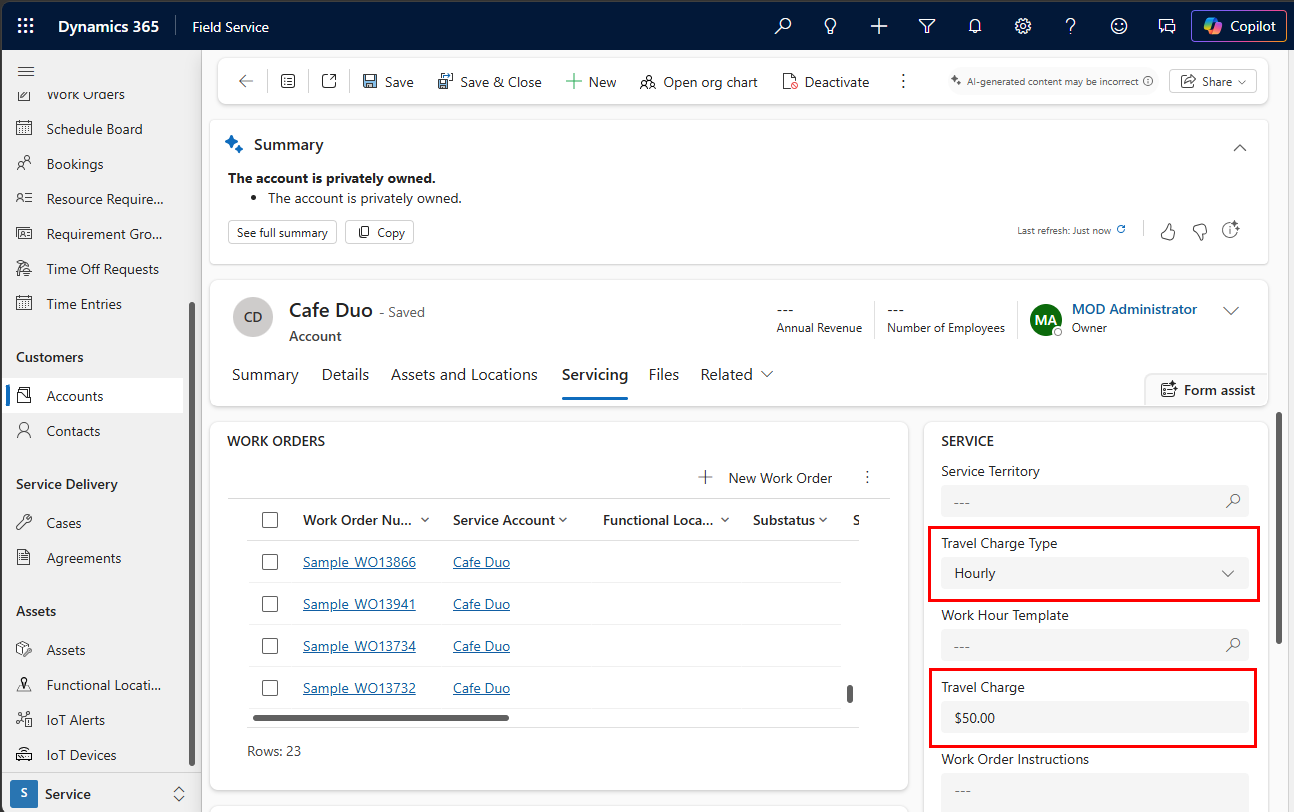Deactivate the Cafe Duo account
Image resolution: width=1294 pixels, height=812 pixels.
coord(826,82)
